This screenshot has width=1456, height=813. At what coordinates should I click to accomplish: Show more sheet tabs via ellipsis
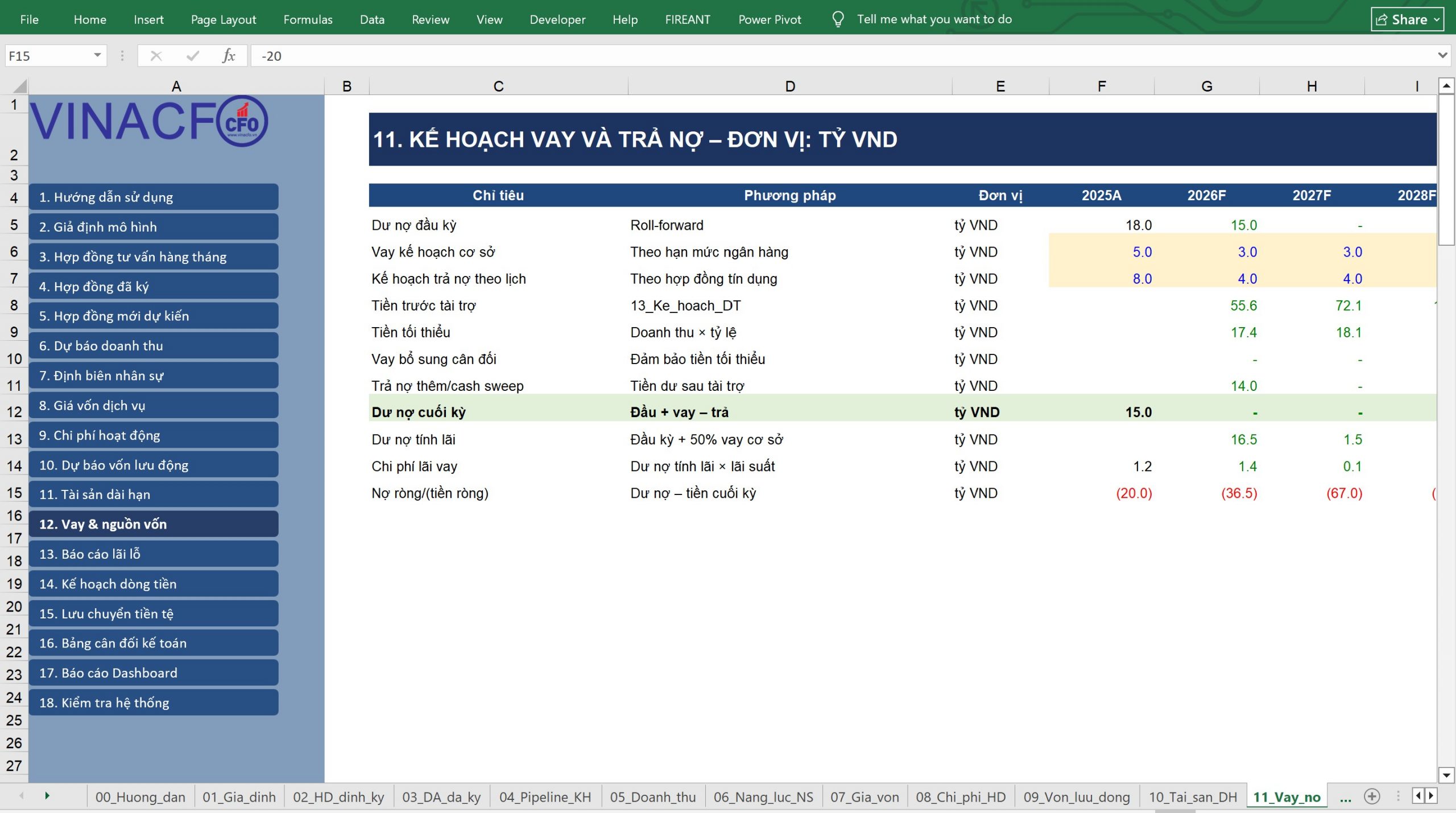pyautogui.click(x=1345, y=798)
